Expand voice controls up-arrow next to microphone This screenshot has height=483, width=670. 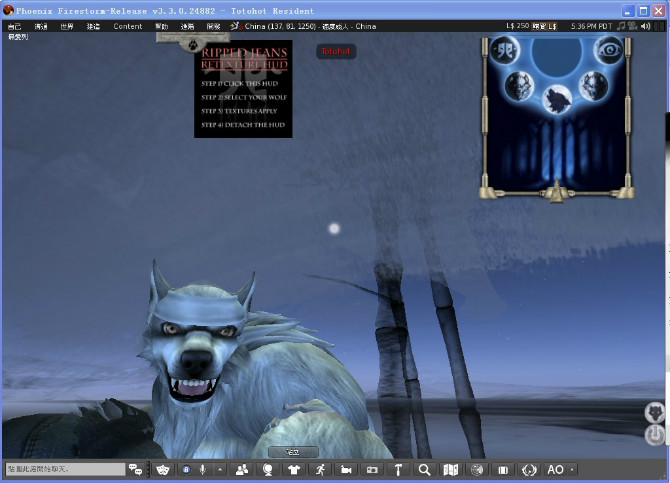pos(220,470)
